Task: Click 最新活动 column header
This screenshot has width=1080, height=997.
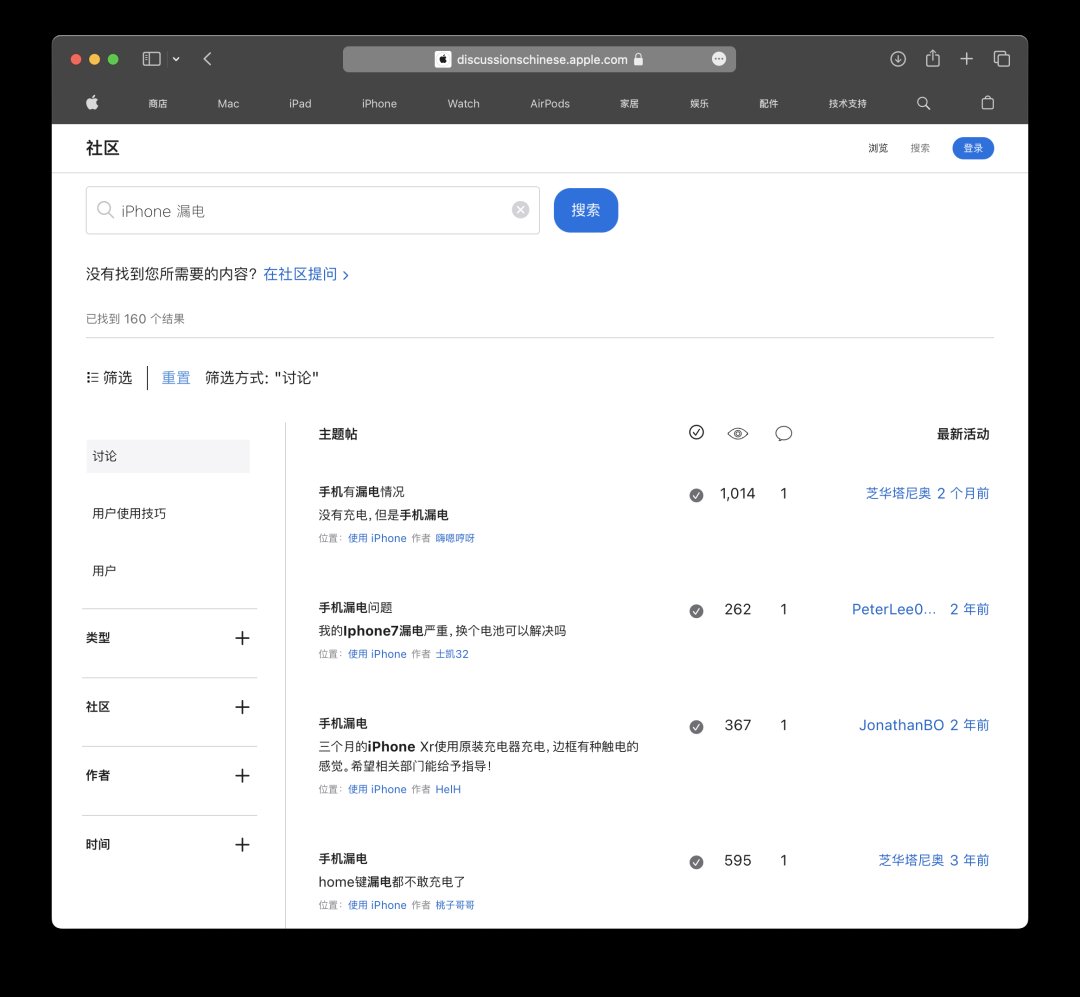Action: (963, 434)
